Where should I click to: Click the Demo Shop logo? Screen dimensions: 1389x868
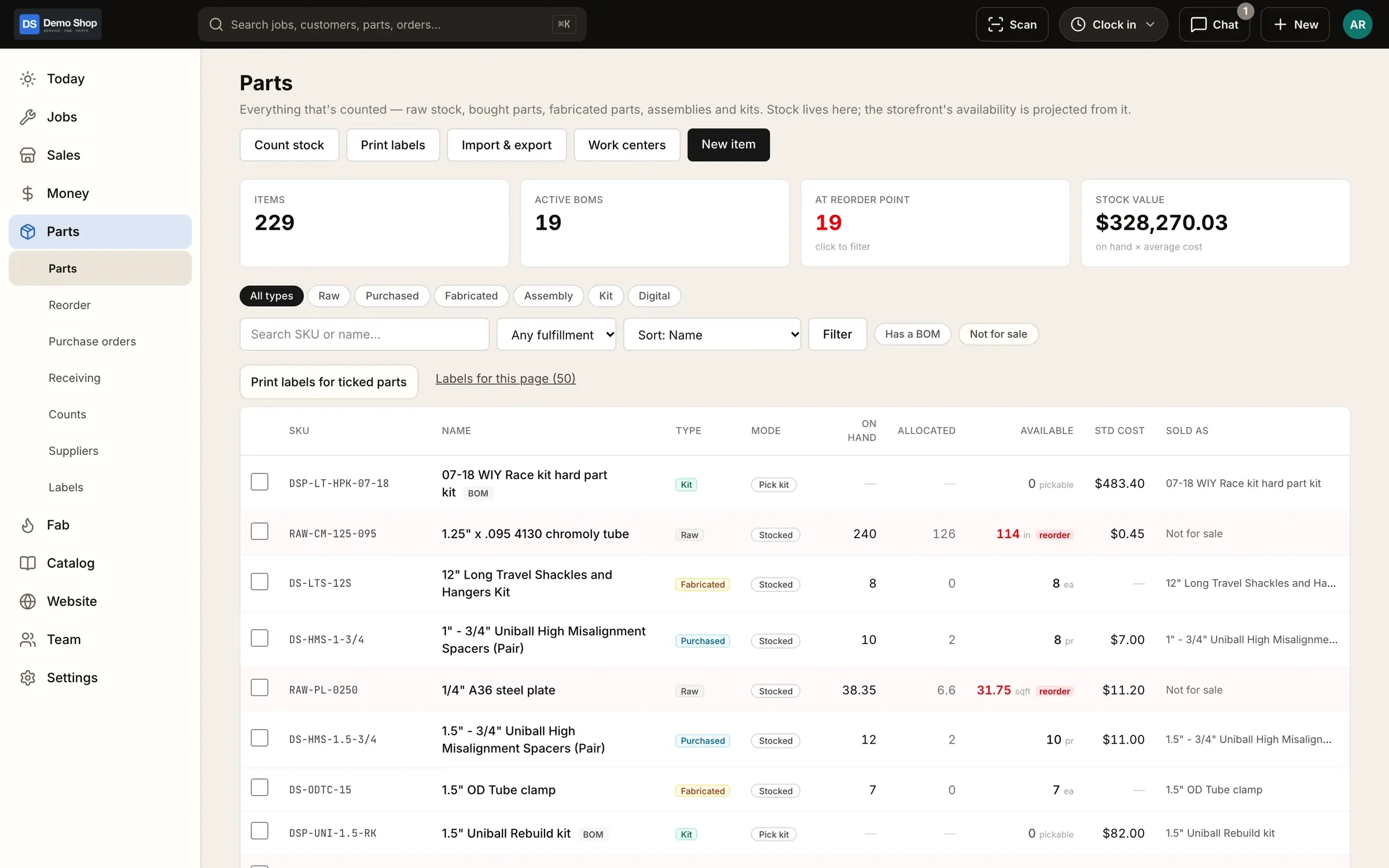coord(58,24)
